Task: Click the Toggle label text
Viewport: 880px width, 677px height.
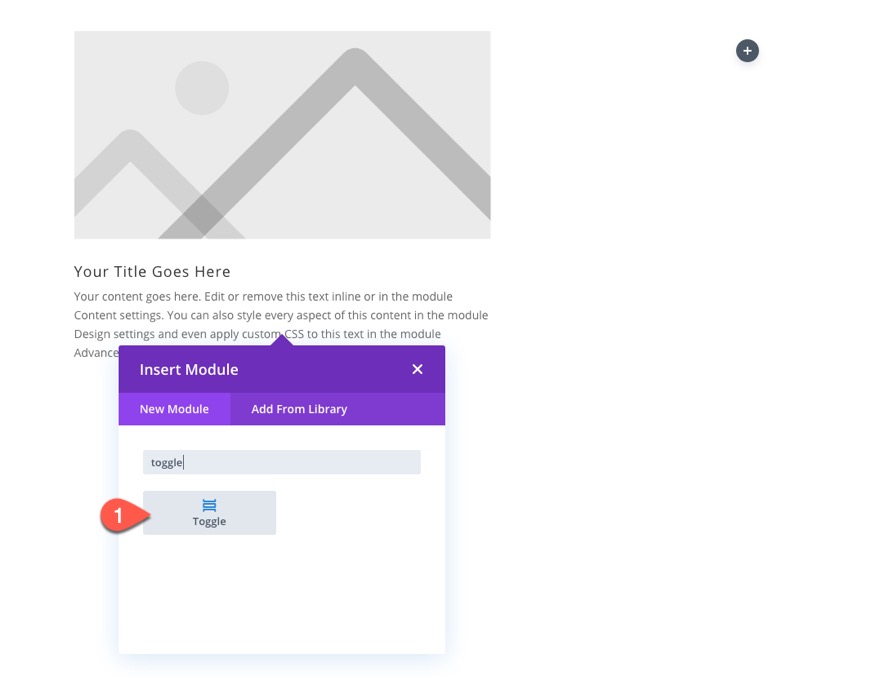Action: pyautogui.click(x=209, y=521)
